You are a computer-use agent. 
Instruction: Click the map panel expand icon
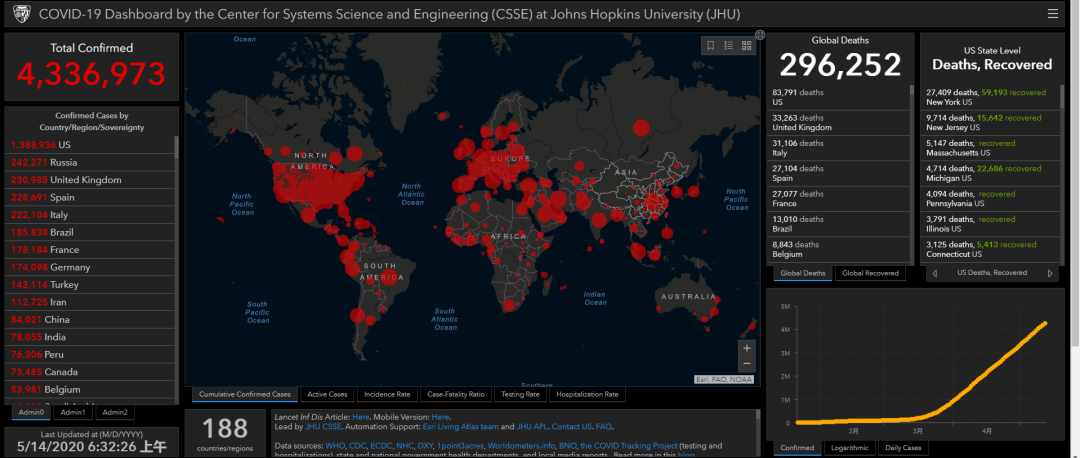point(760,35)
